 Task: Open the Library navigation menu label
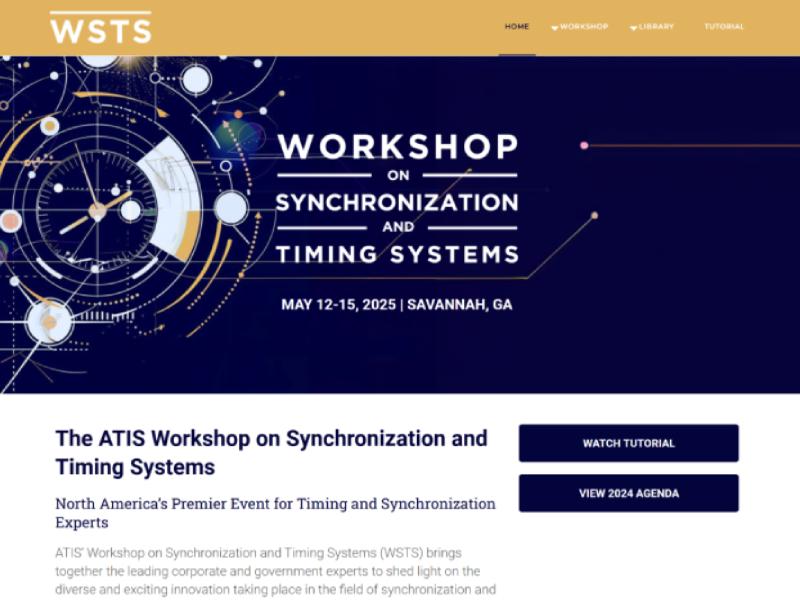[x=658, y=27]
